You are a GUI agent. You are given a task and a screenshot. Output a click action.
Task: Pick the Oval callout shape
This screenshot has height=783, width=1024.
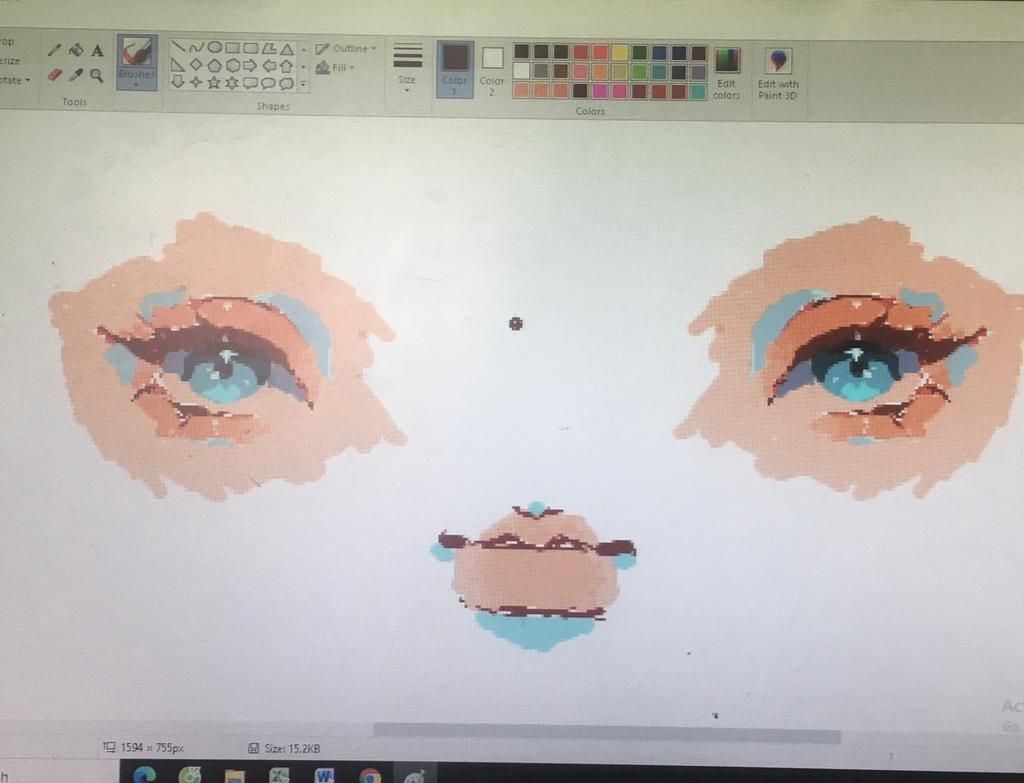(268, 83)
